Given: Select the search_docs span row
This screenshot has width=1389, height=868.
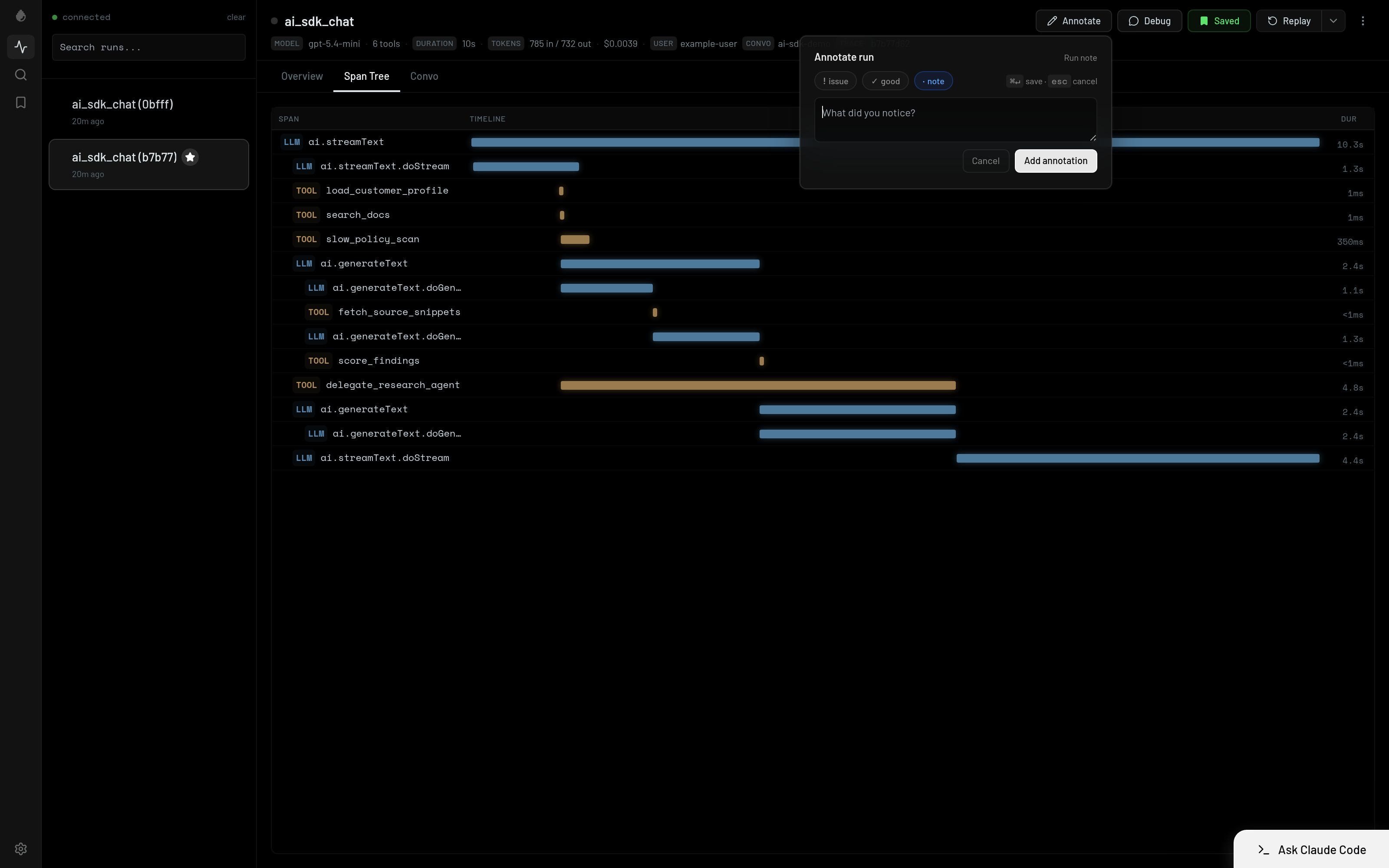Looking at the screenshot, I should [823, 215].
